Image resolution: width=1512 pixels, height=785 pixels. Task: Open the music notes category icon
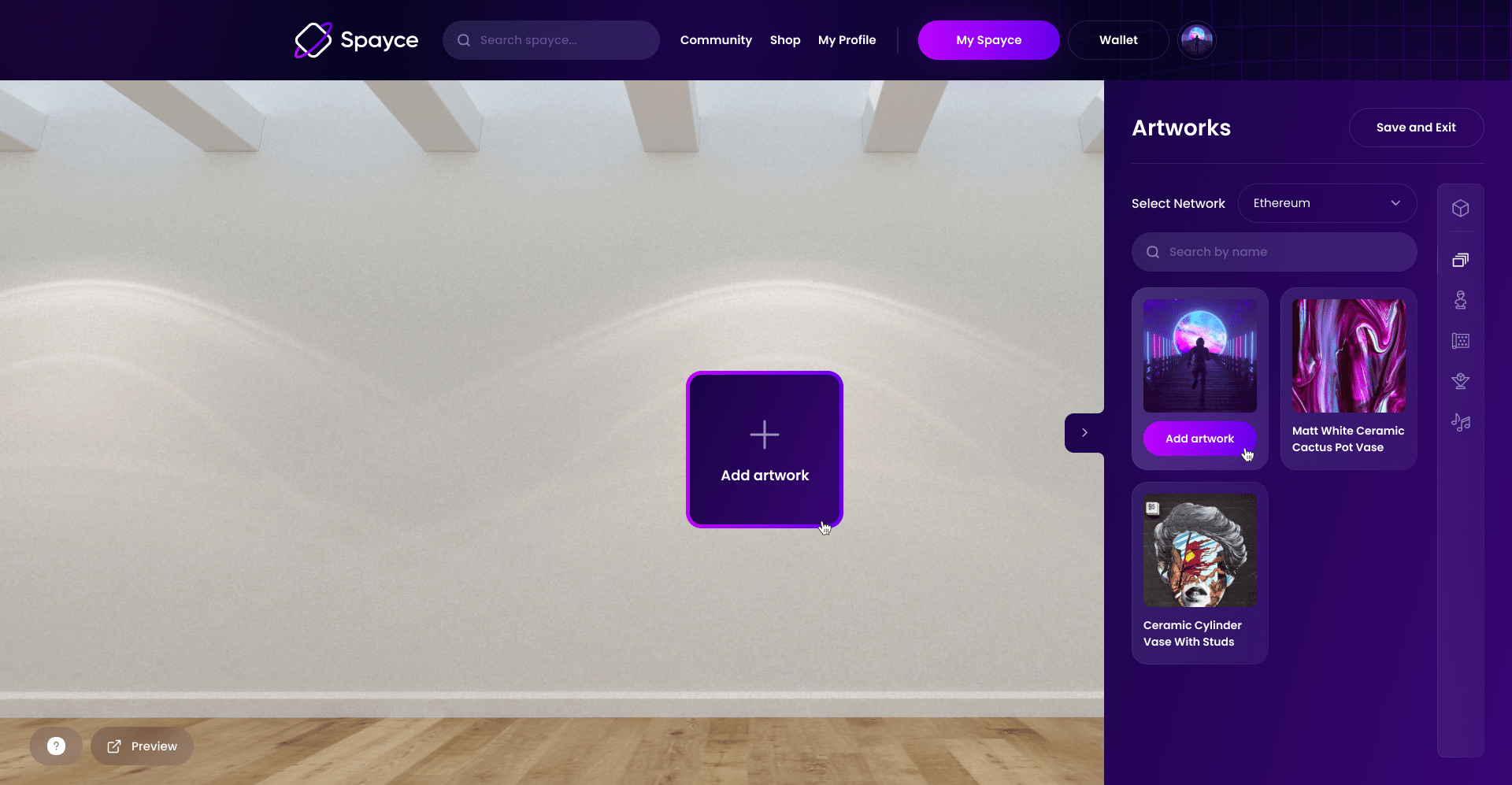(x=1461, y=423)
